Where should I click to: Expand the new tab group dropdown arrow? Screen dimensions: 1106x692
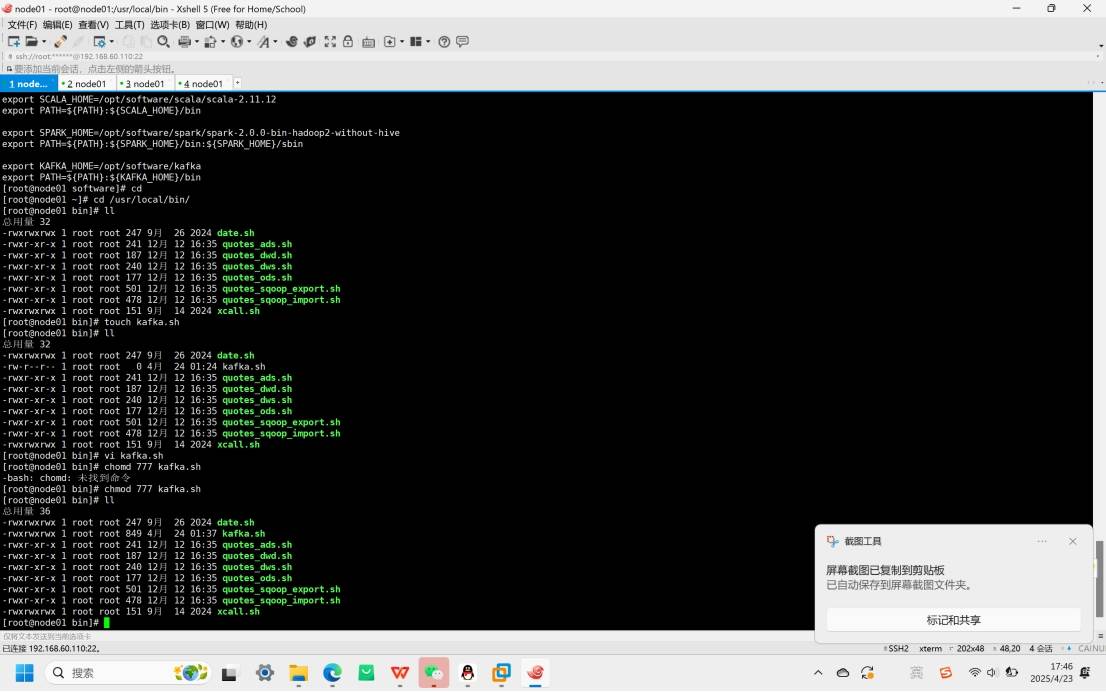401,42
